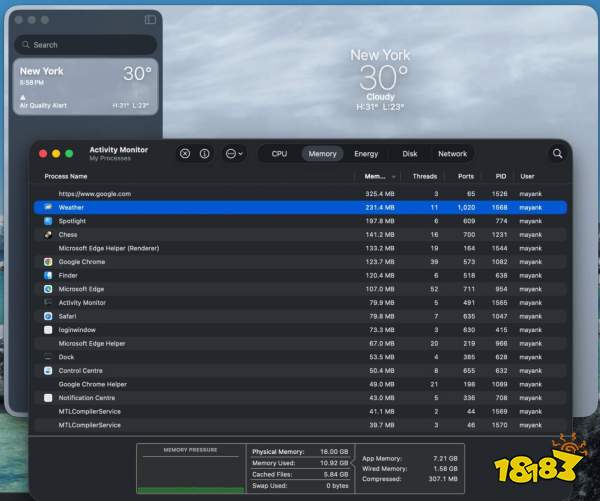The width and height of the screenshot is (600, 501).
Task: Click the Compressed 307.1 MB value
Action: [x=443, y=479]
